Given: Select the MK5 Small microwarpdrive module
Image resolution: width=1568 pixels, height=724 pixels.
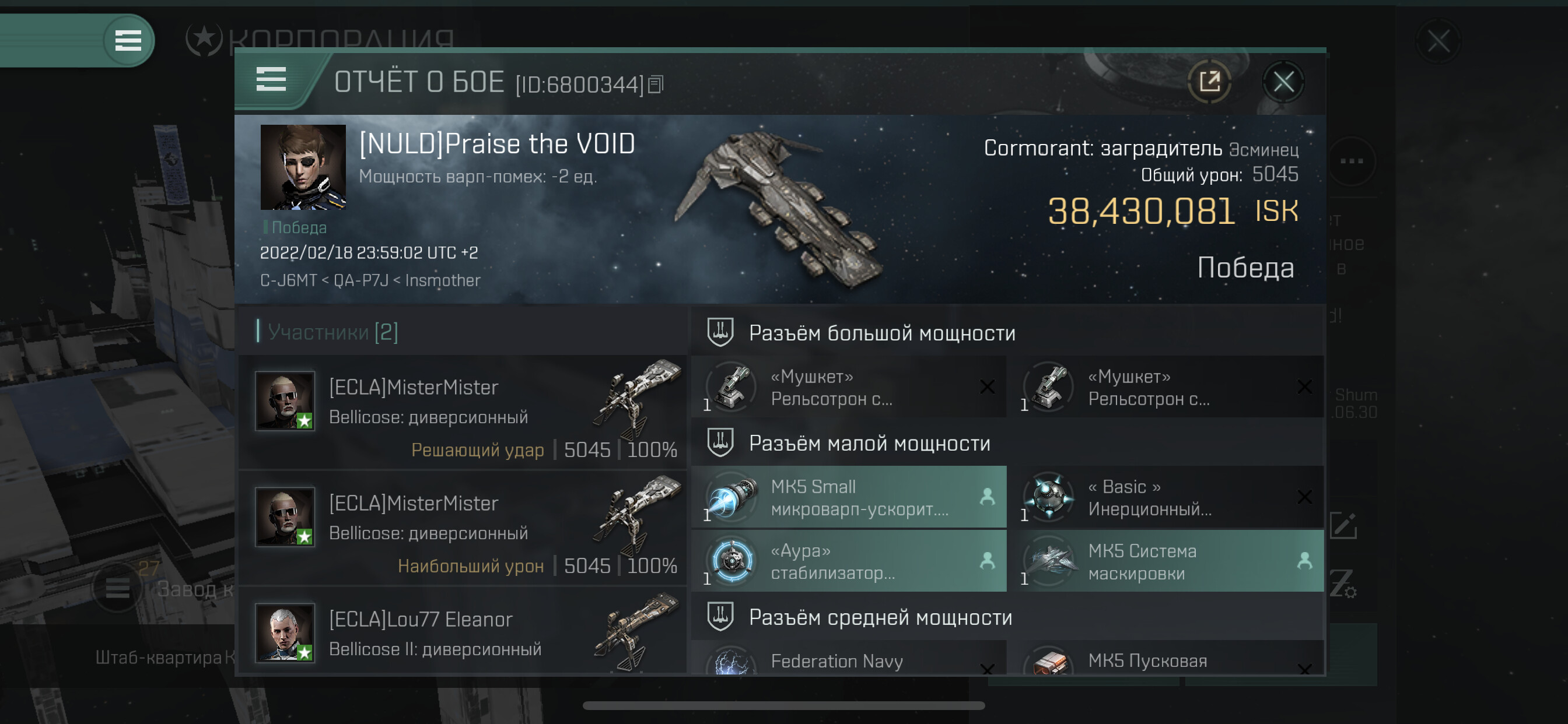Looking at the screenshot, I should pos(849,497).
